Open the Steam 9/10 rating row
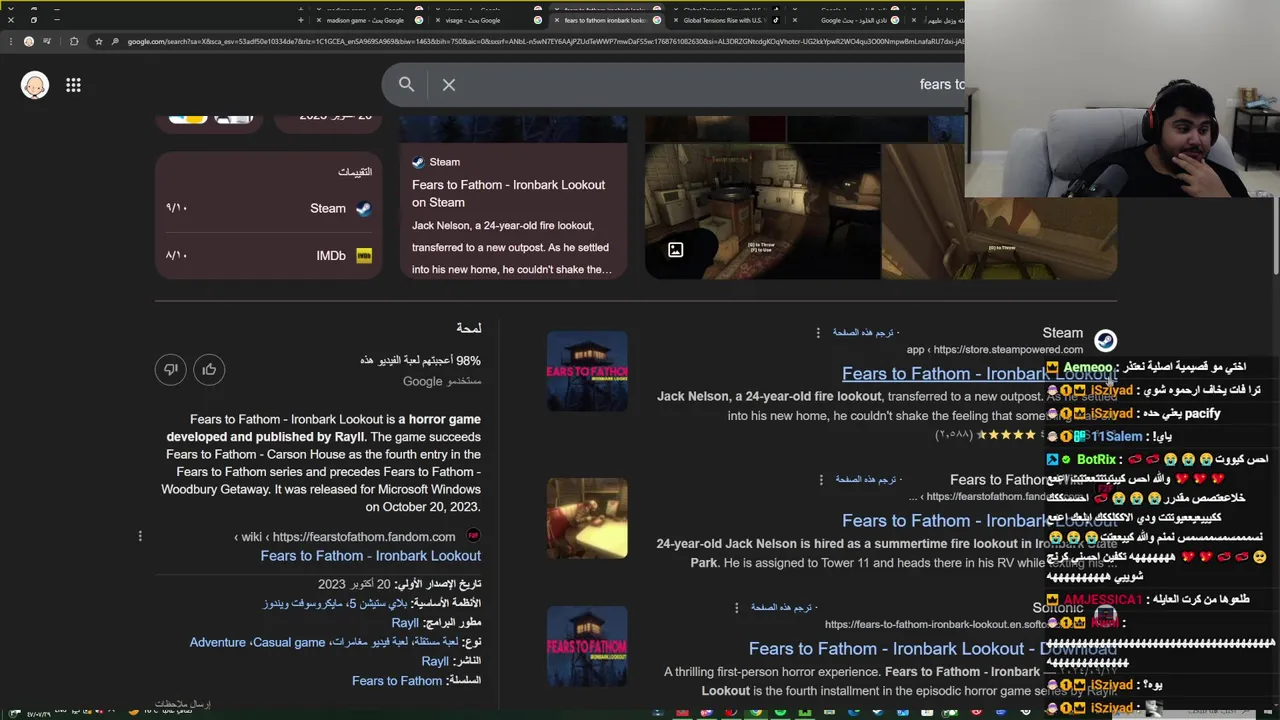The width and height of the screenshot is (1280, 720). [268, 208]
